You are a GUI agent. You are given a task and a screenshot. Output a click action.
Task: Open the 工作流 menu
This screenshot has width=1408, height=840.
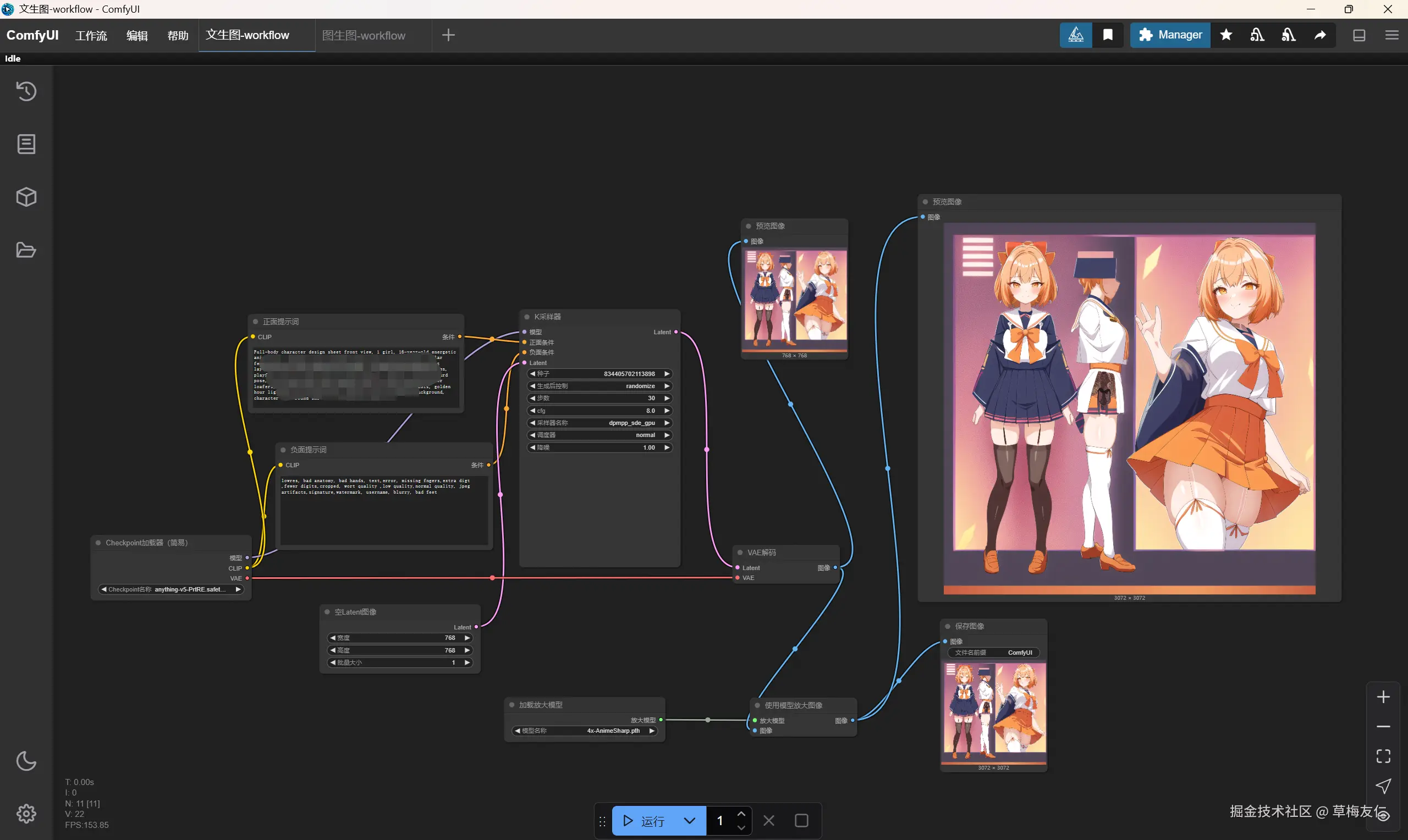point(91,35)
